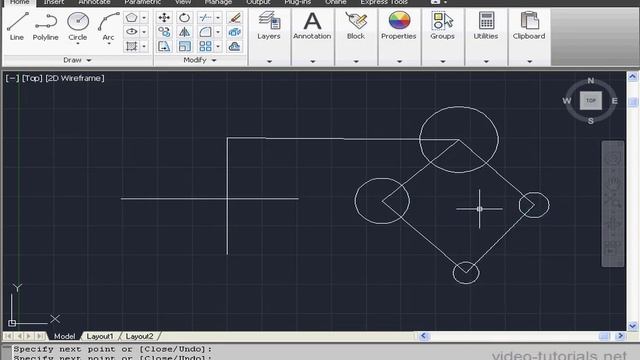Open dropdown next to Array tool
Image resolution: width=640 pixels, height=360 pixels.
point(218,46)
